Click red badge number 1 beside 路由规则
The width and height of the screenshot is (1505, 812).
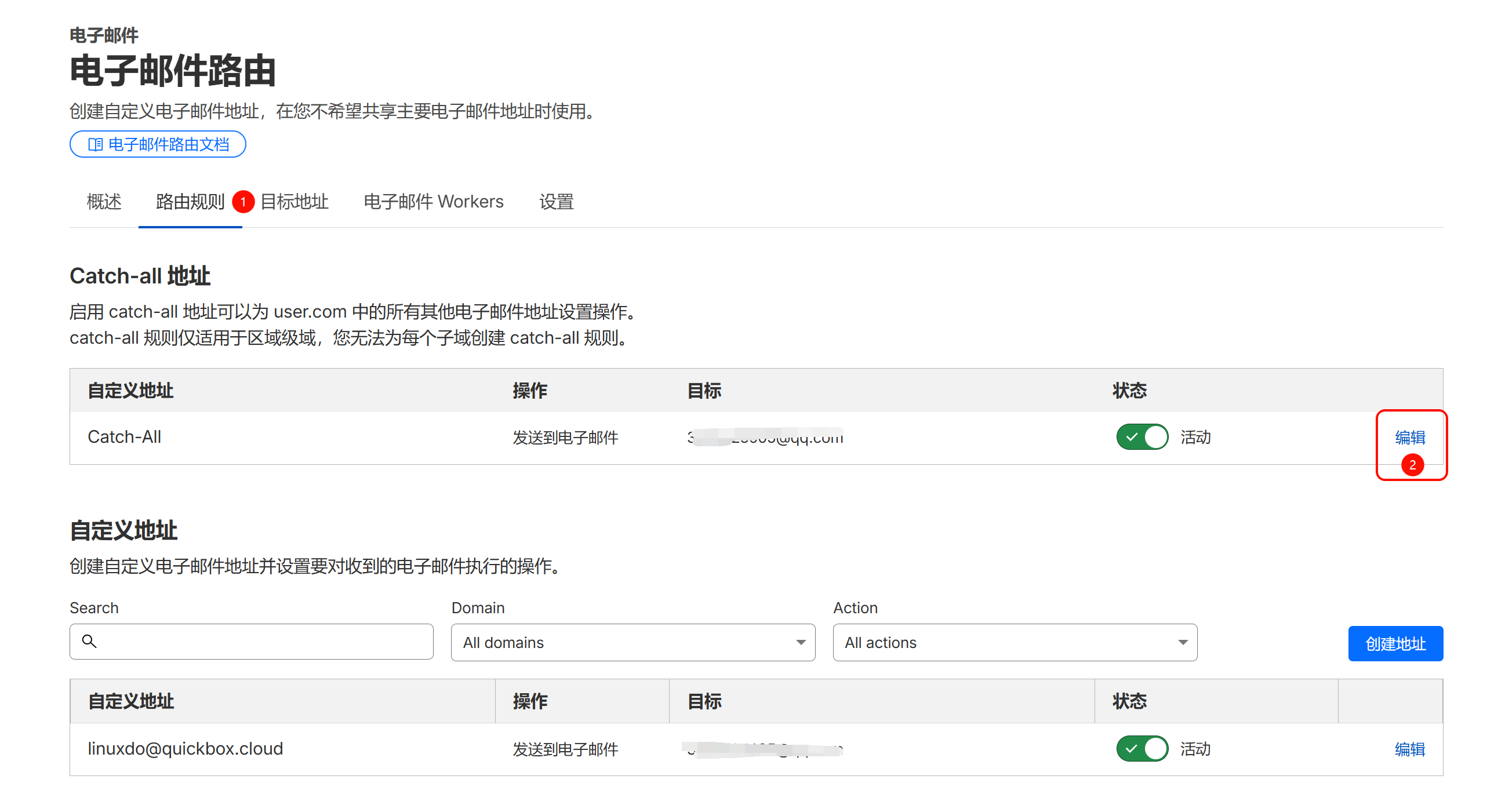click(x=243, y=202)
